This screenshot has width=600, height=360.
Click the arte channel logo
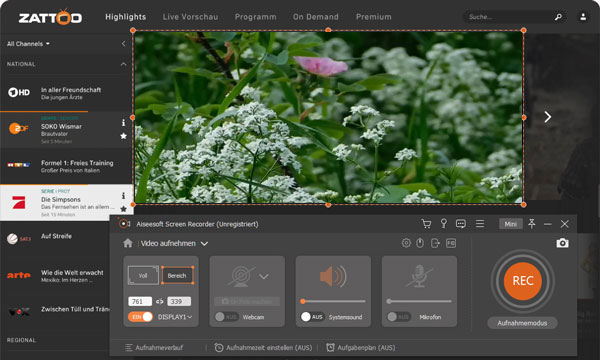pyautogui.click(x=18, y=275)
